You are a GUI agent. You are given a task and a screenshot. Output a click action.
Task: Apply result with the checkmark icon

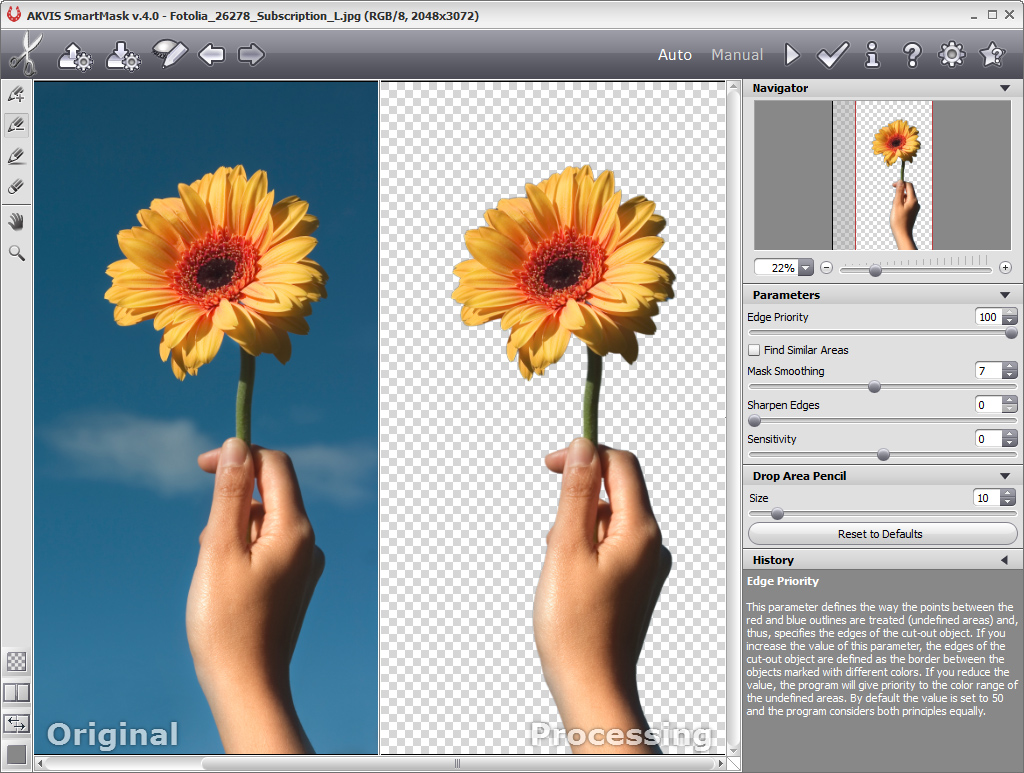[x=832, y=55]
